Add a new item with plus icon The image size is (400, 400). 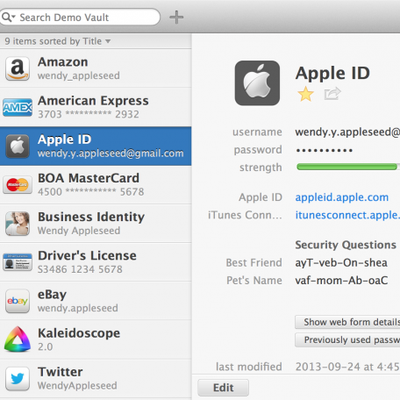click(176, 17)
